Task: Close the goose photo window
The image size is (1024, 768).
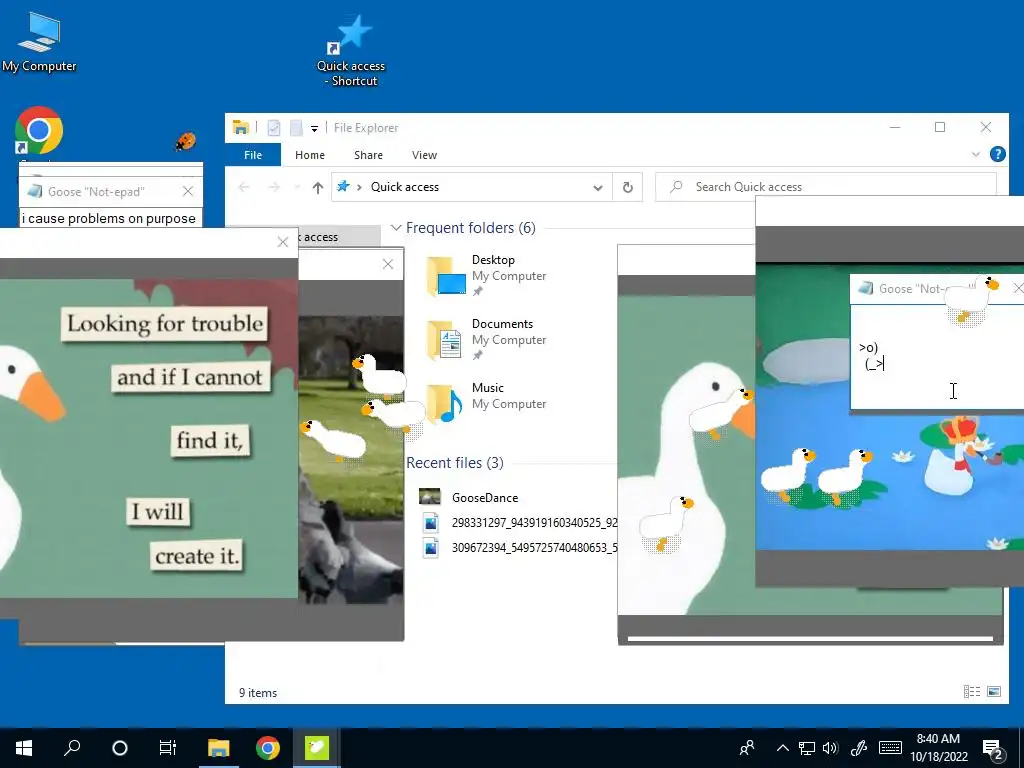Action: coord(388,264)
